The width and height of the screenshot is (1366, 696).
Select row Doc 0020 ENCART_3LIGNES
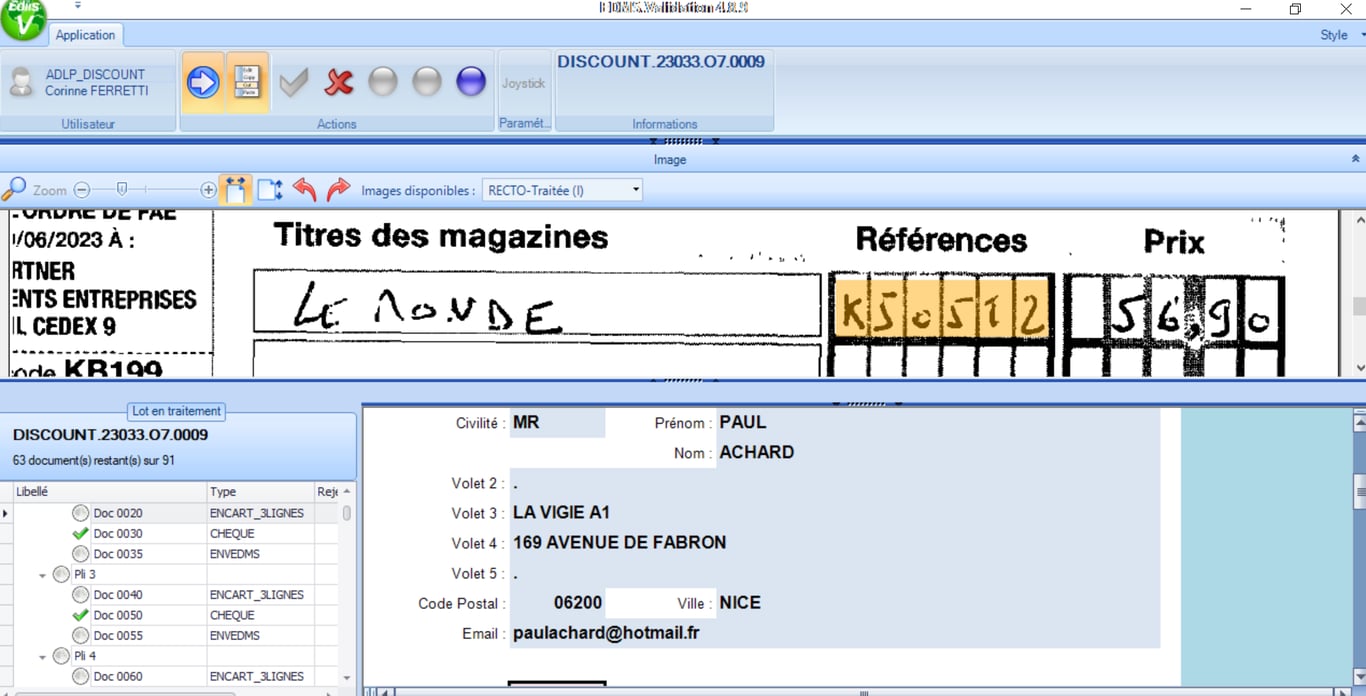pyautogui.click(x=175, y=513)
